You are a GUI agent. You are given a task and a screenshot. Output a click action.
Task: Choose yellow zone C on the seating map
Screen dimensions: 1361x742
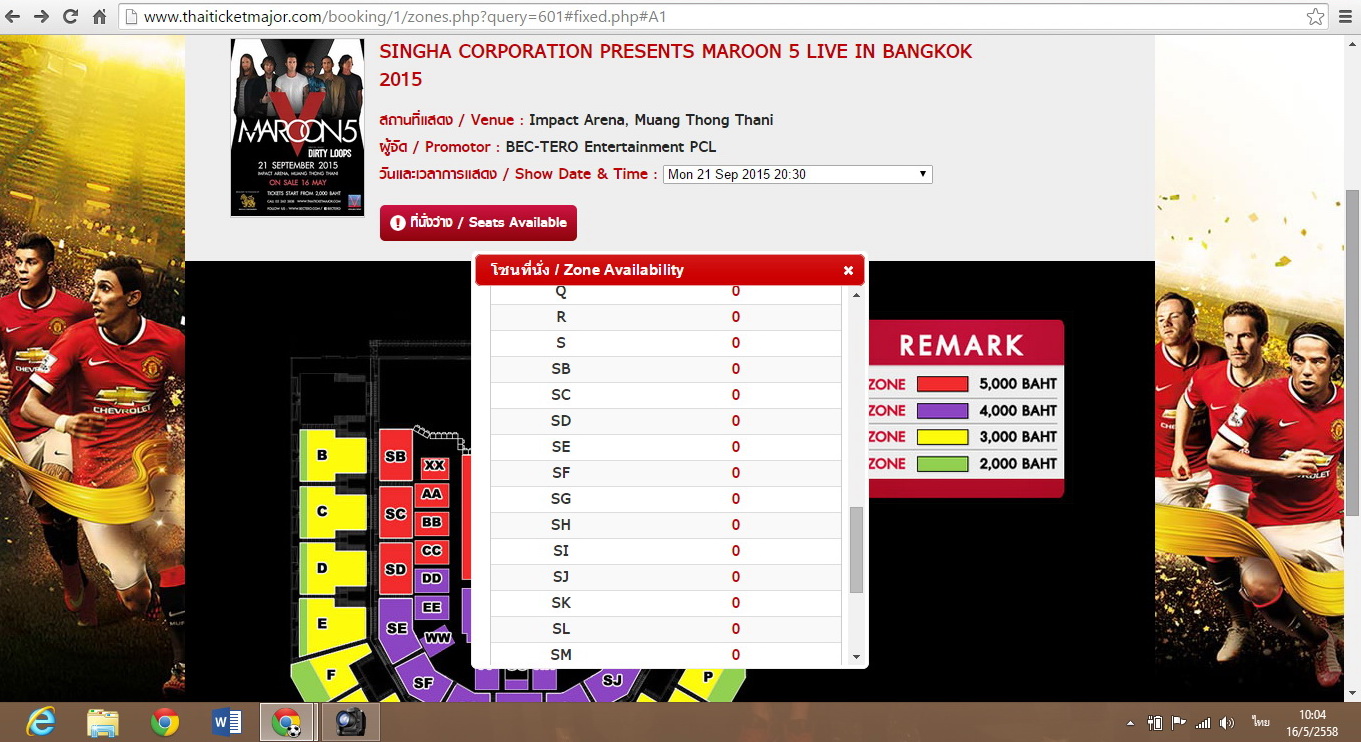click(x=333, y=512)
